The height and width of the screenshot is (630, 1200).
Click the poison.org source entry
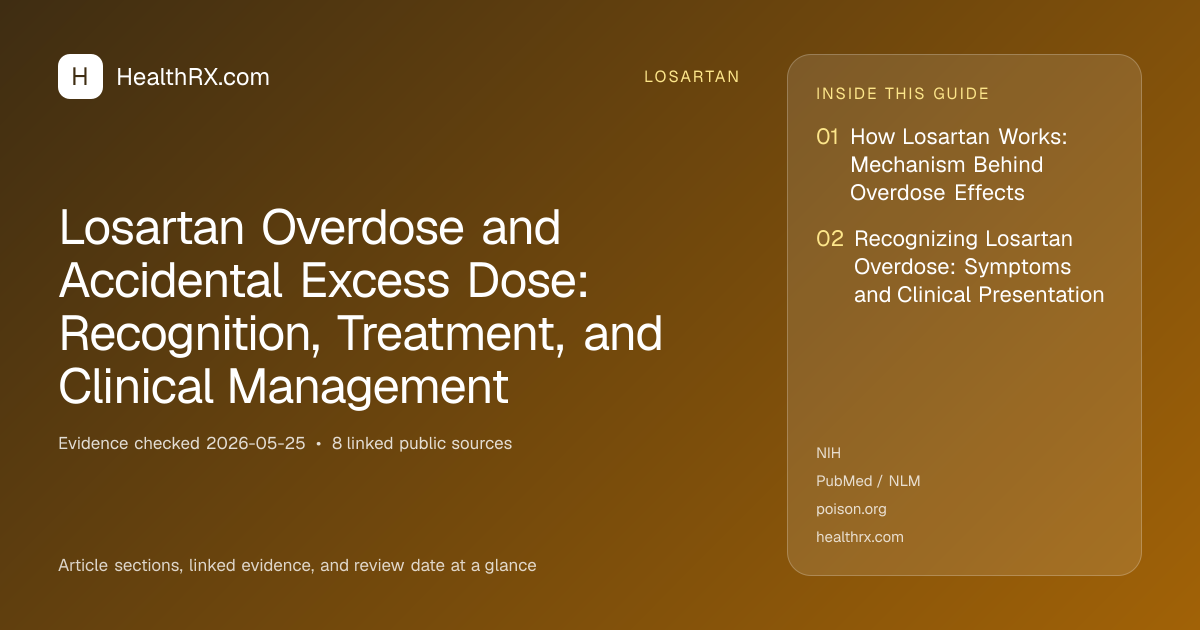pos(852,509)
